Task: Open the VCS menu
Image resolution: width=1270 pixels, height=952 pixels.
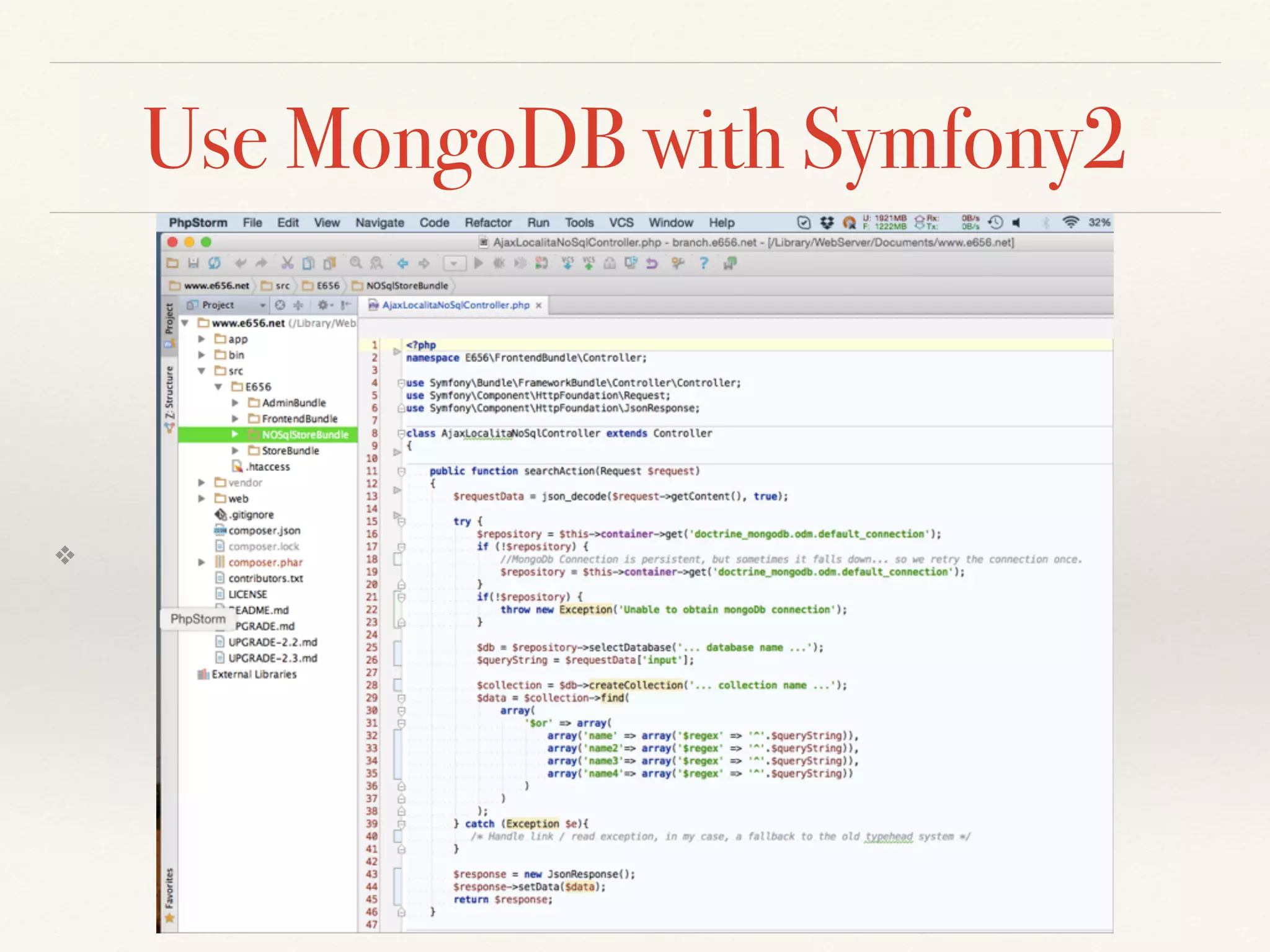Action: pos(621,223)
